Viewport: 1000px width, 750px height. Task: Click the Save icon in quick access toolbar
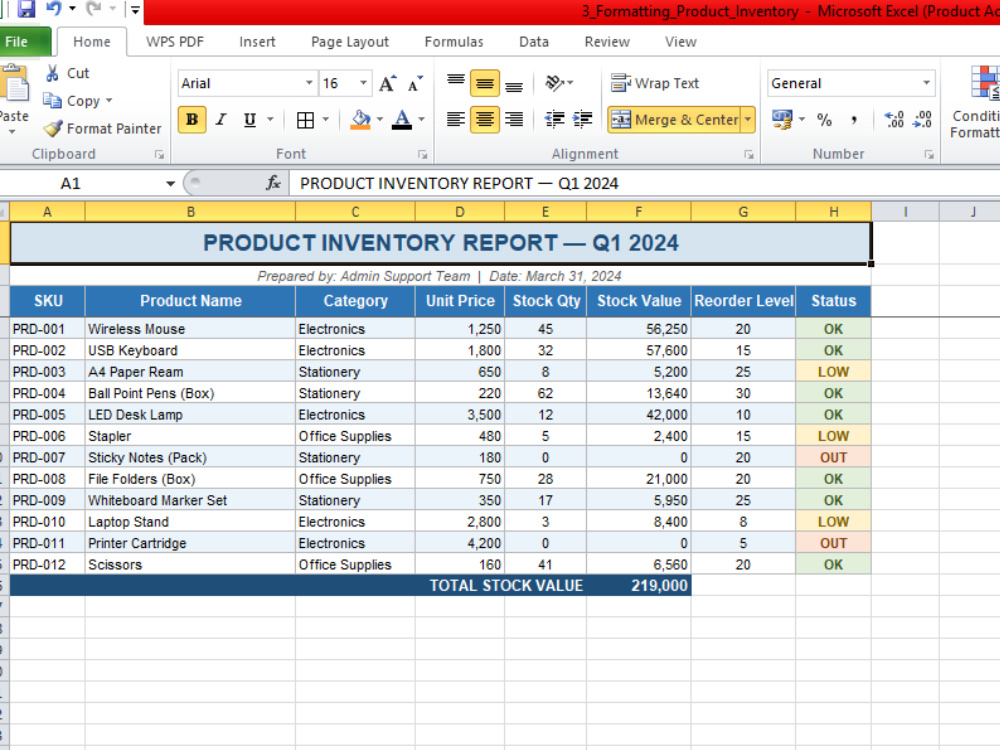(26, 9)
